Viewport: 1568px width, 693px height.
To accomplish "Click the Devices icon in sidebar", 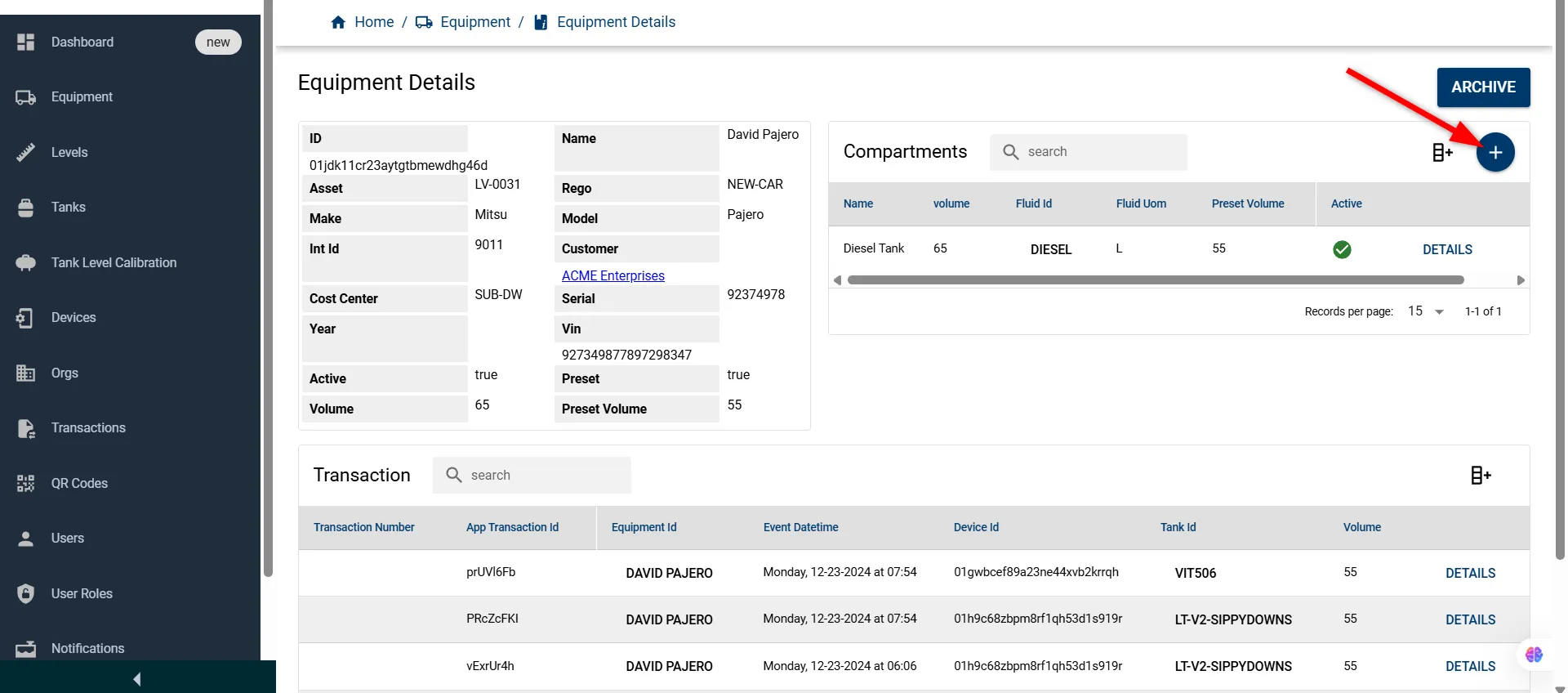I will pyautogui.click(x=25, y=318).
